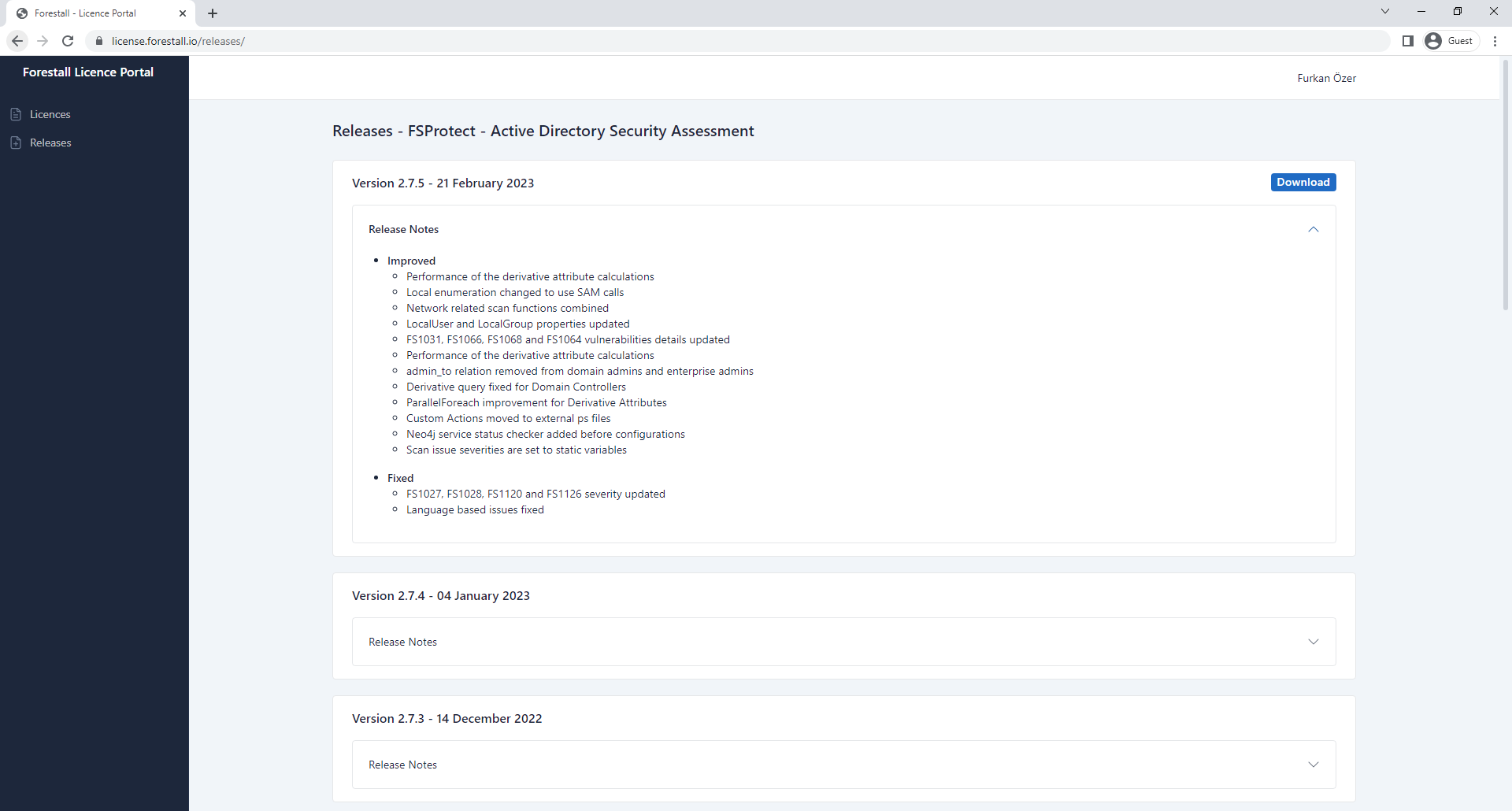1512x811 pixels.
Task: Open the Licences menu item
Action: point(50,115)
